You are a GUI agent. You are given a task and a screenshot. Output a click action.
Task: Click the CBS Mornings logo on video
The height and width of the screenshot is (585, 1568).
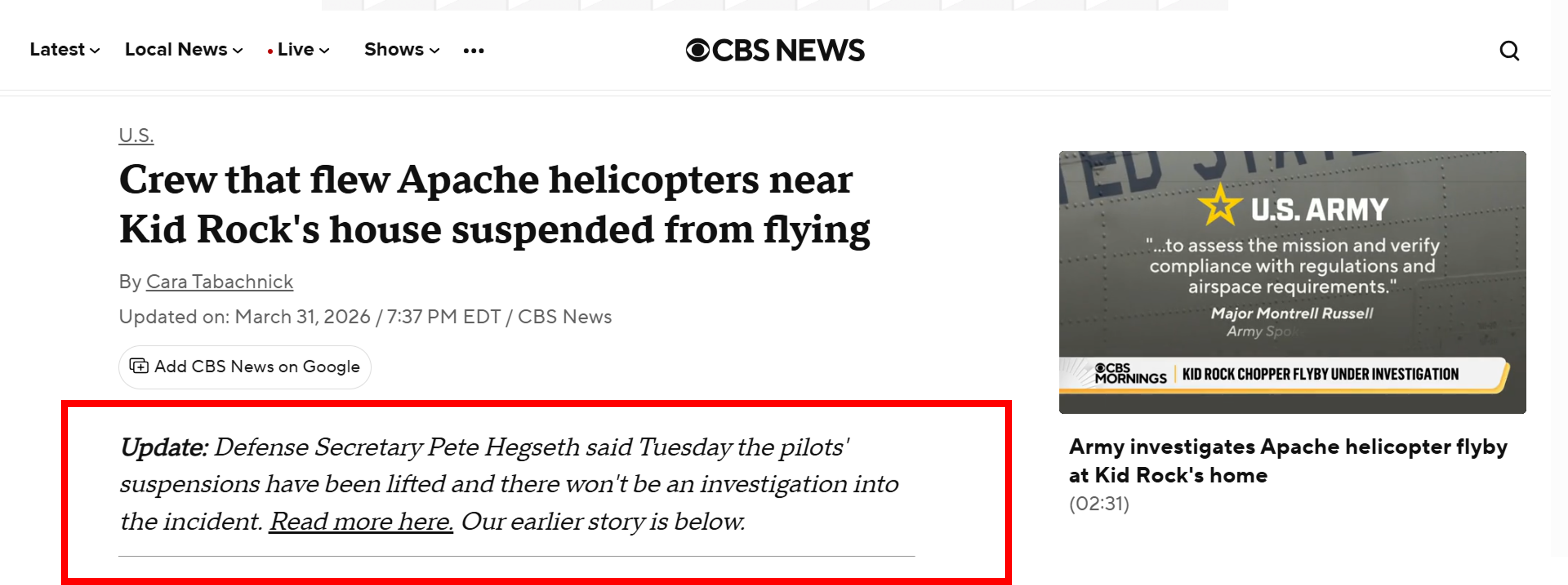pyautogui.click(x=1130, y=373)
